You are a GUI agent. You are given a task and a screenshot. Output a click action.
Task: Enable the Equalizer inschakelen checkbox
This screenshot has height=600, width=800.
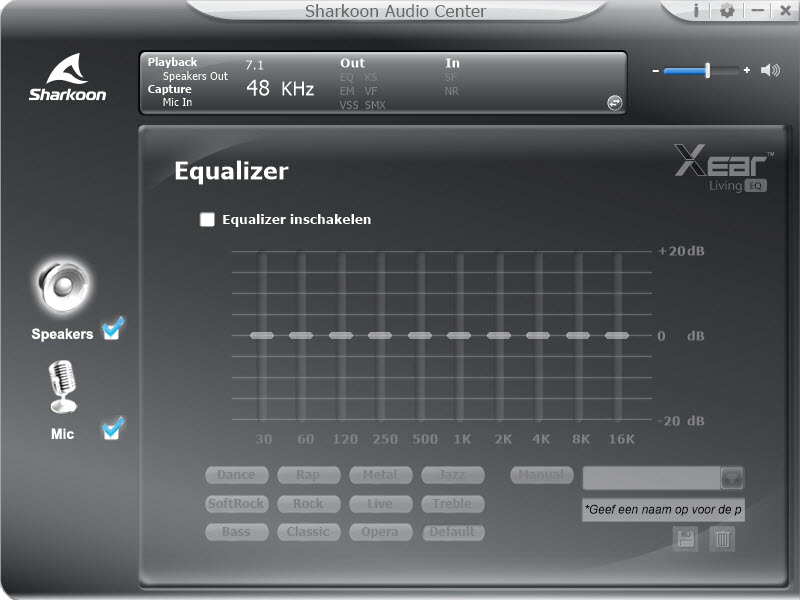click(208, 220)
